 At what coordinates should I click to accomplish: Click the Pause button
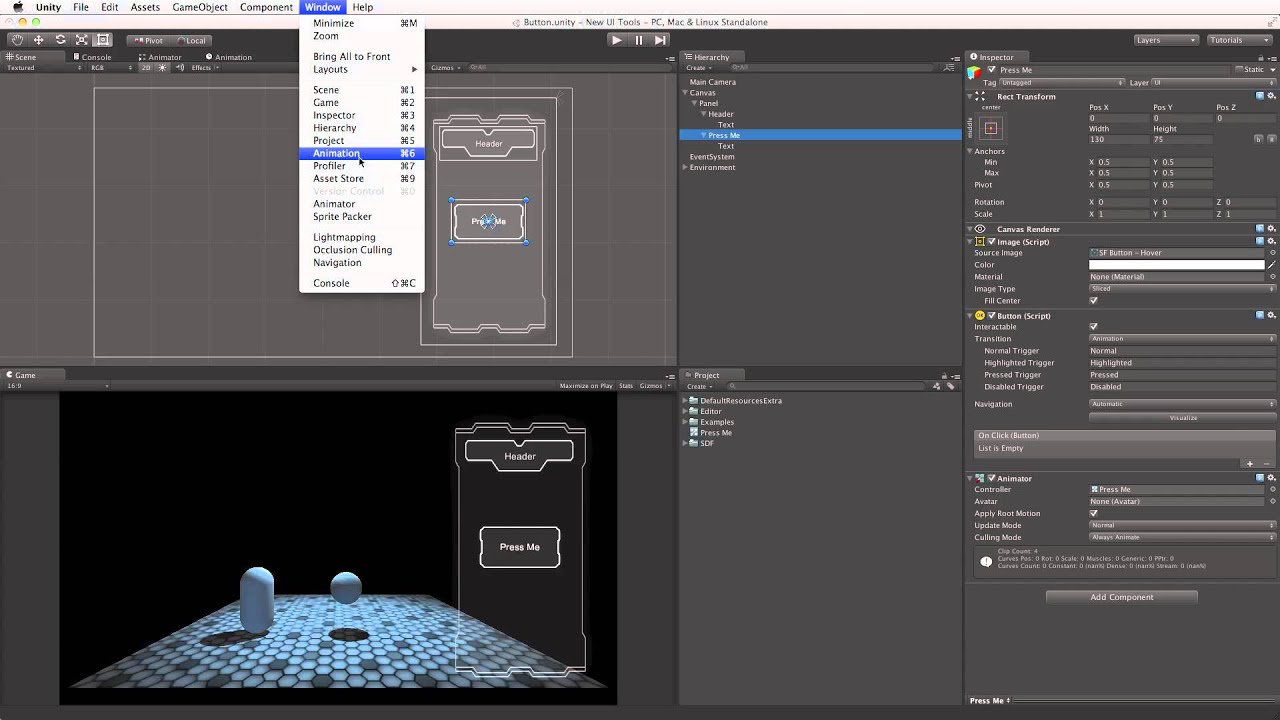coord(638,40)
